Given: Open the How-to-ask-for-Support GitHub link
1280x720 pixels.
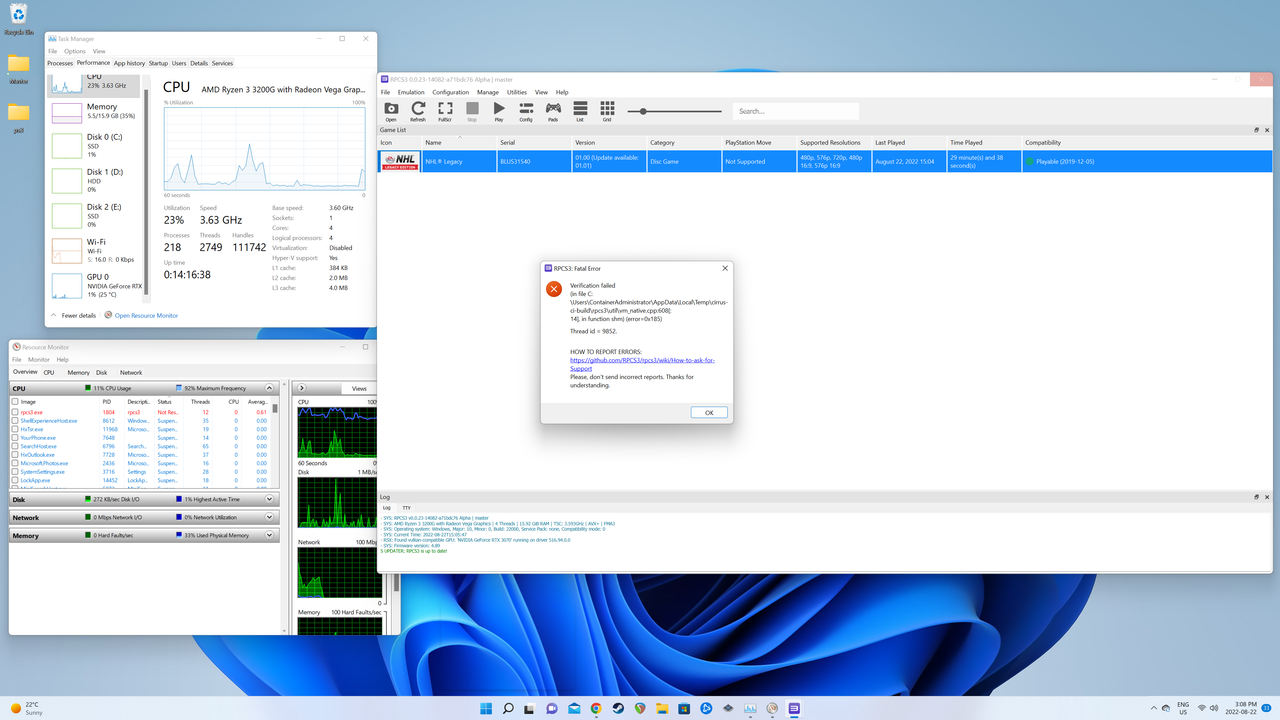Looking at the screenshot, I should tap(641, 364).
